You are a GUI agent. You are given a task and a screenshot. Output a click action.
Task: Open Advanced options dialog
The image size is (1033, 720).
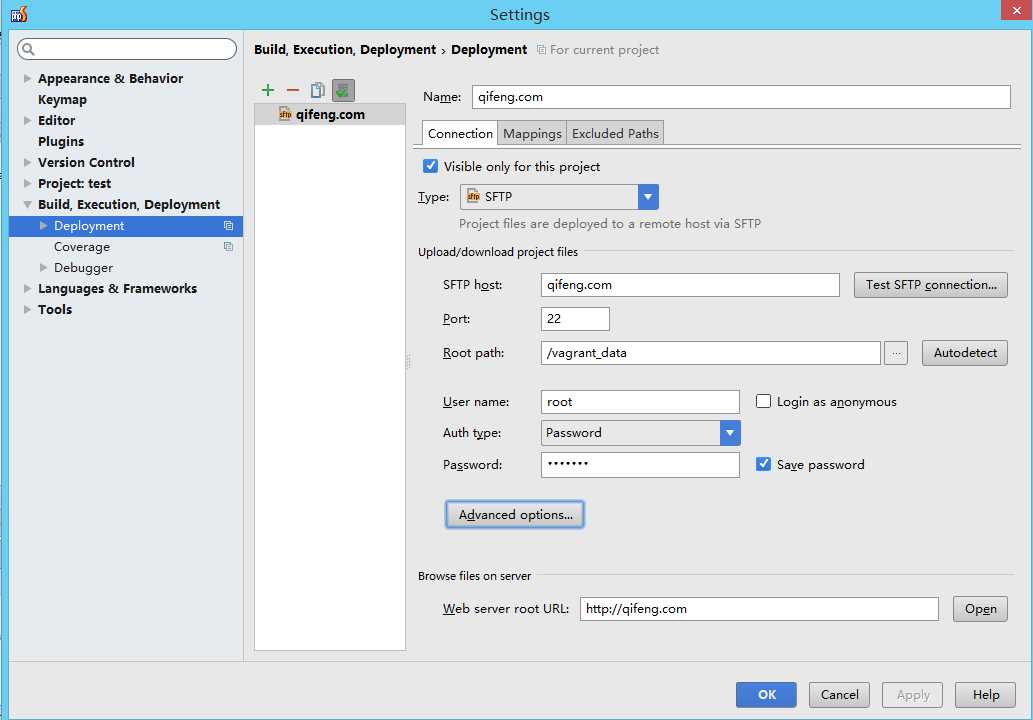click(515, 514)
